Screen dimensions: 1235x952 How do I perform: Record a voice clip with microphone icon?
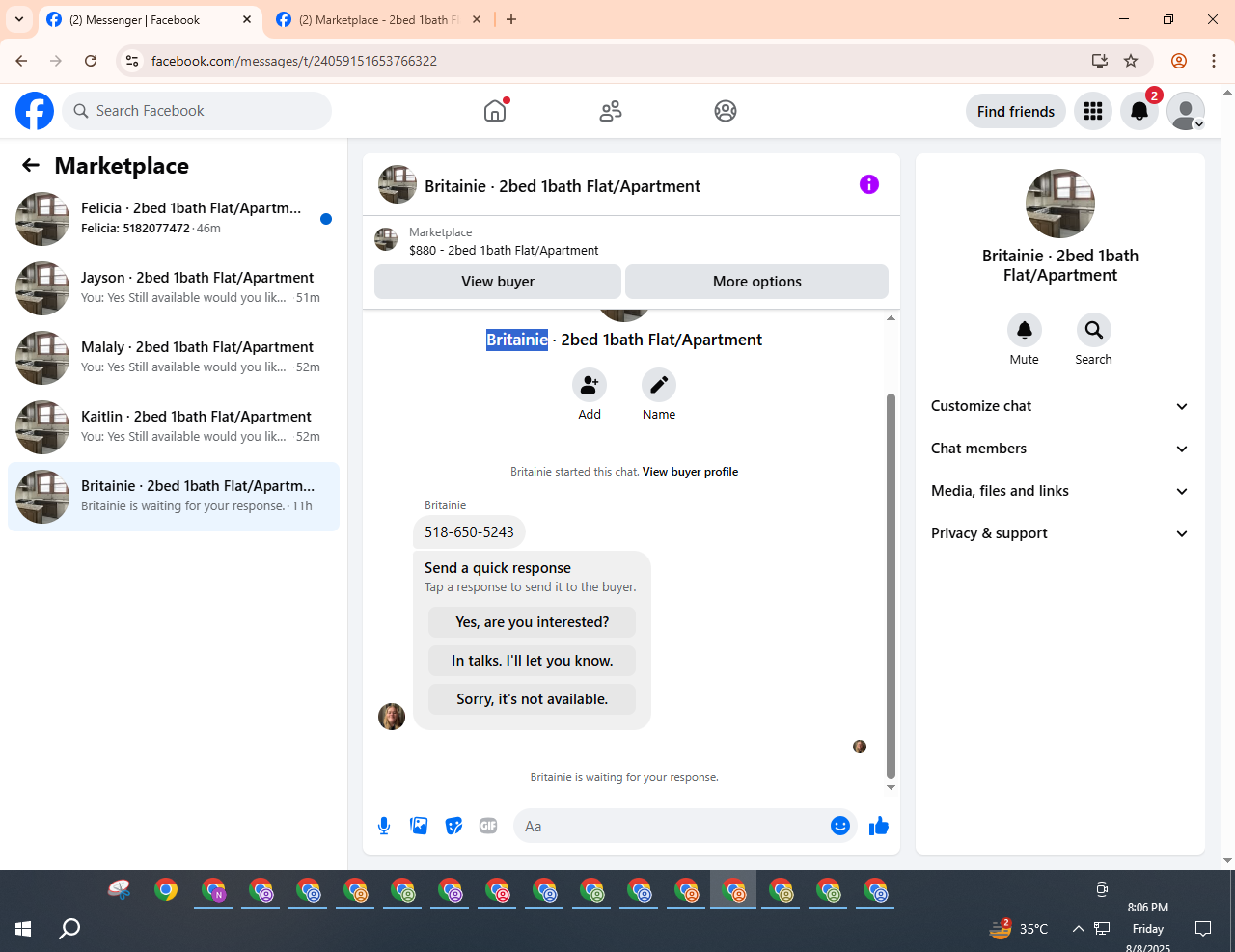(x=384, y=826)
